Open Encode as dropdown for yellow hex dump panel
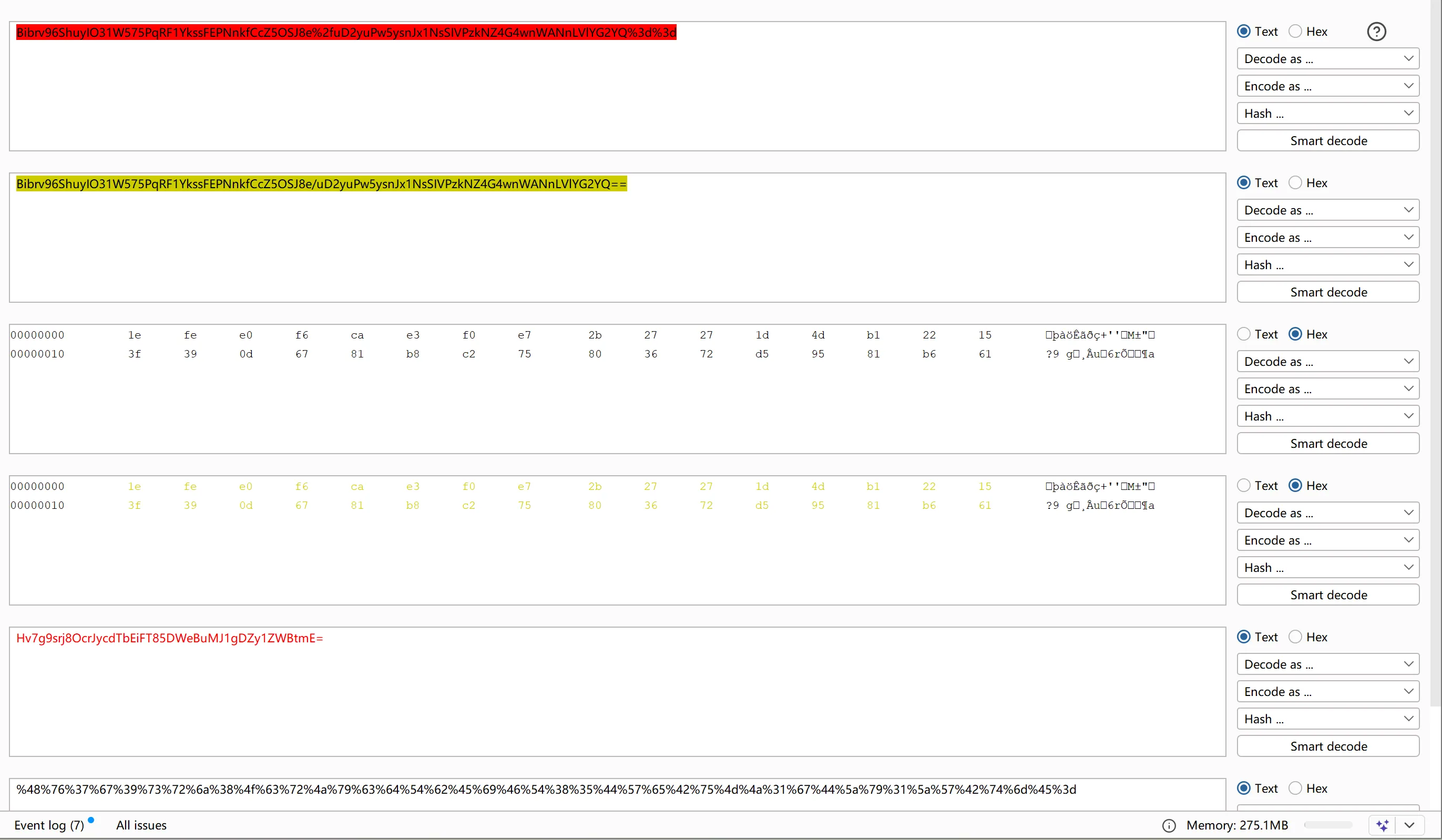The width and height of the screenshot is (1442, 840). click(x=1327, y=540)
